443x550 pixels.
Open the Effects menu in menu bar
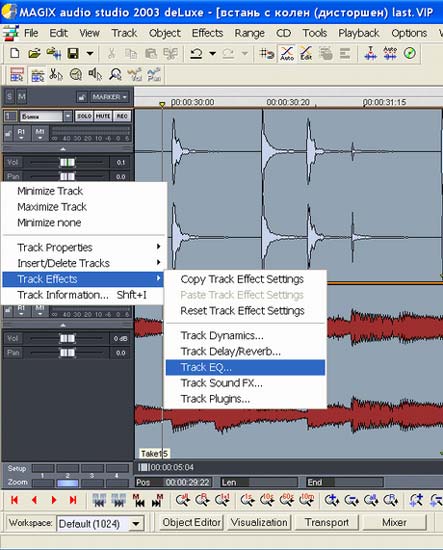point(207,33)
